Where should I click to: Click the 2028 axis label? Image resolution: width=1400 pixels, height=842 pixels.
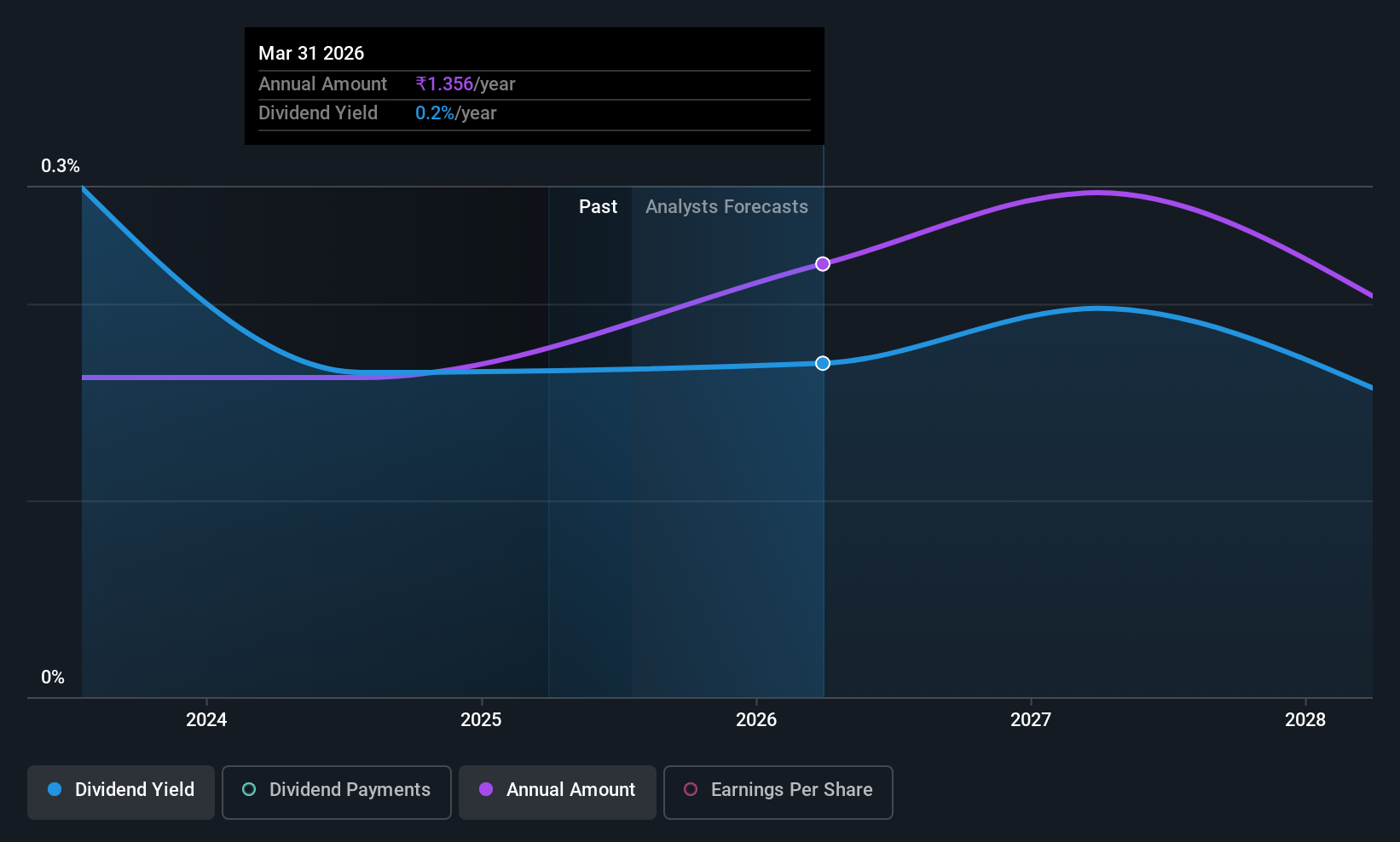click(1305, 719)
